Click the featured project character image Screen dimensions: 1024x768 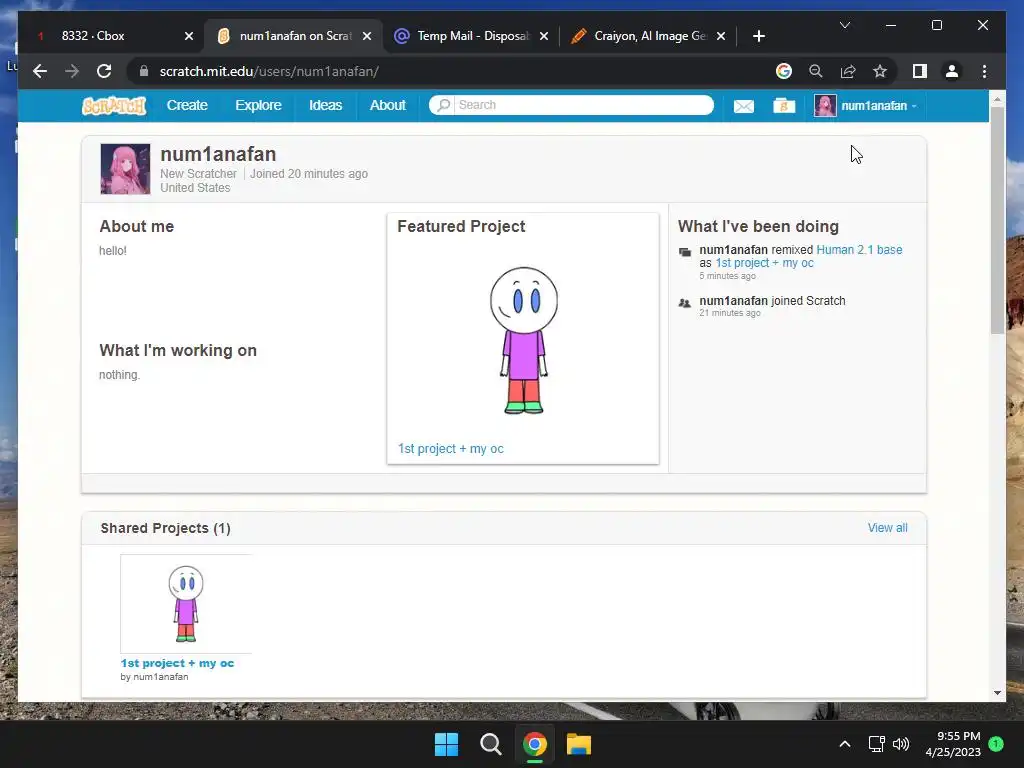(524, 340)
